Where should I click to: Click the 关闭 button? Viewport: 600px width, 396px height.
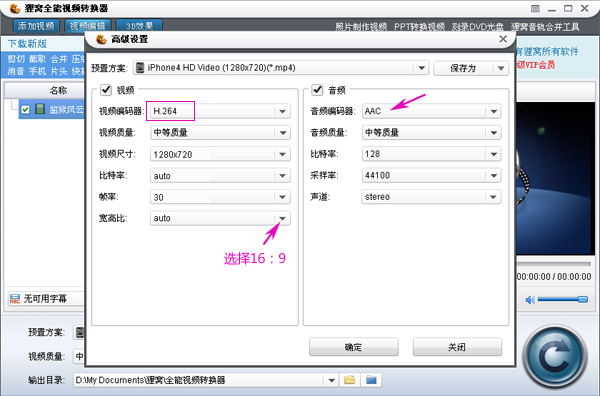click(457, 347)
